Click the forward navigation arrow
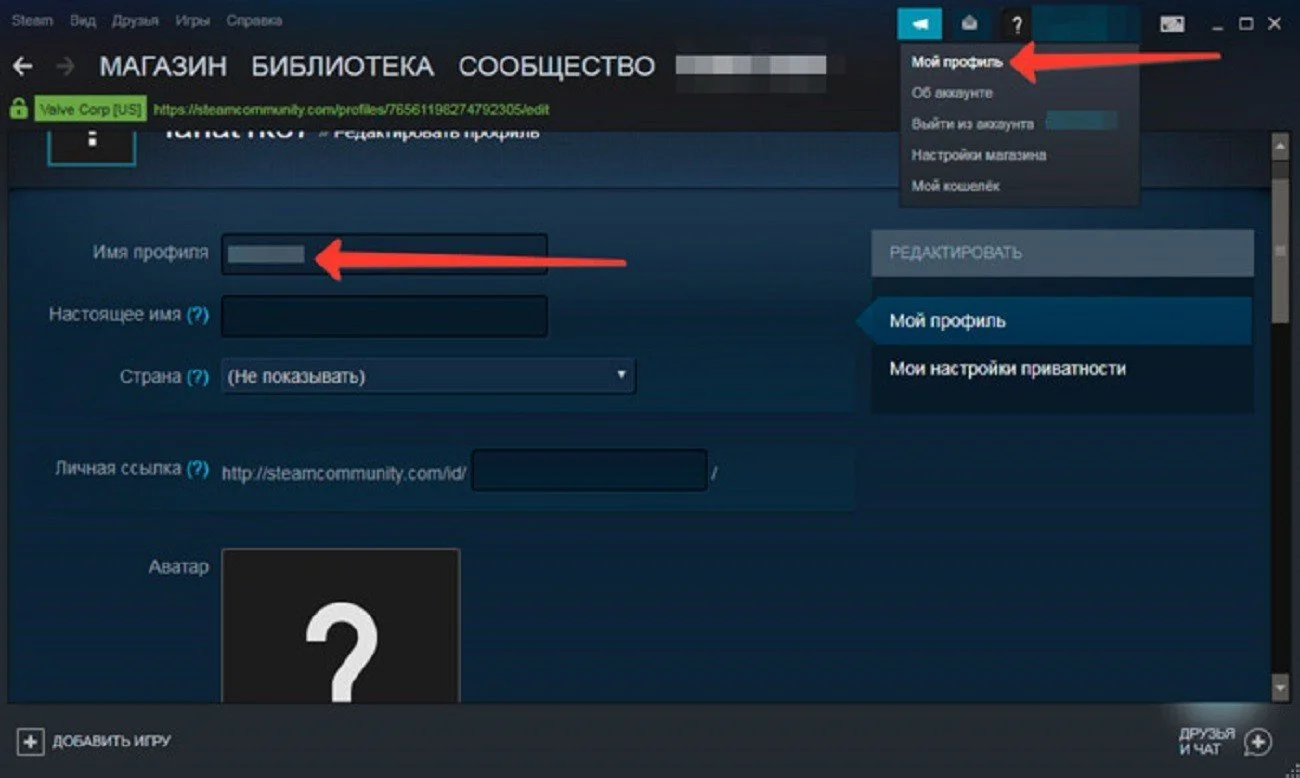The image size is (1300, 778). [65, 67]
